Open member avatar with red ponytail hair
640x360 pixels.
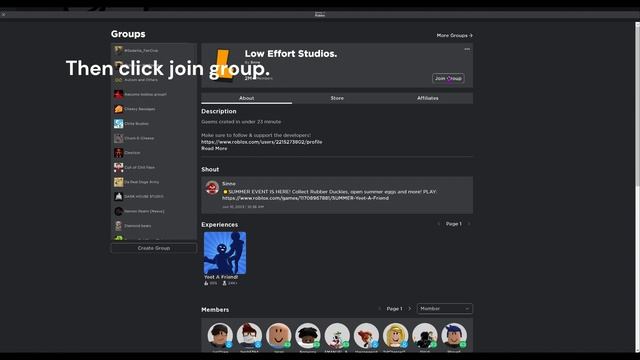[366, 336]
